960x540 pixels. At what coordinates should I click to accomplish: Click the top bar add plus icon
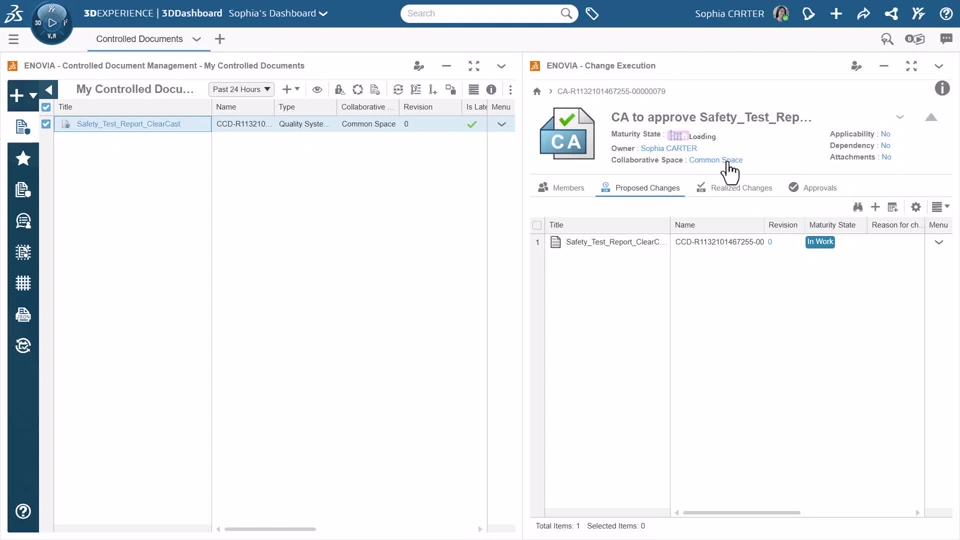click(x=836, y=13)
